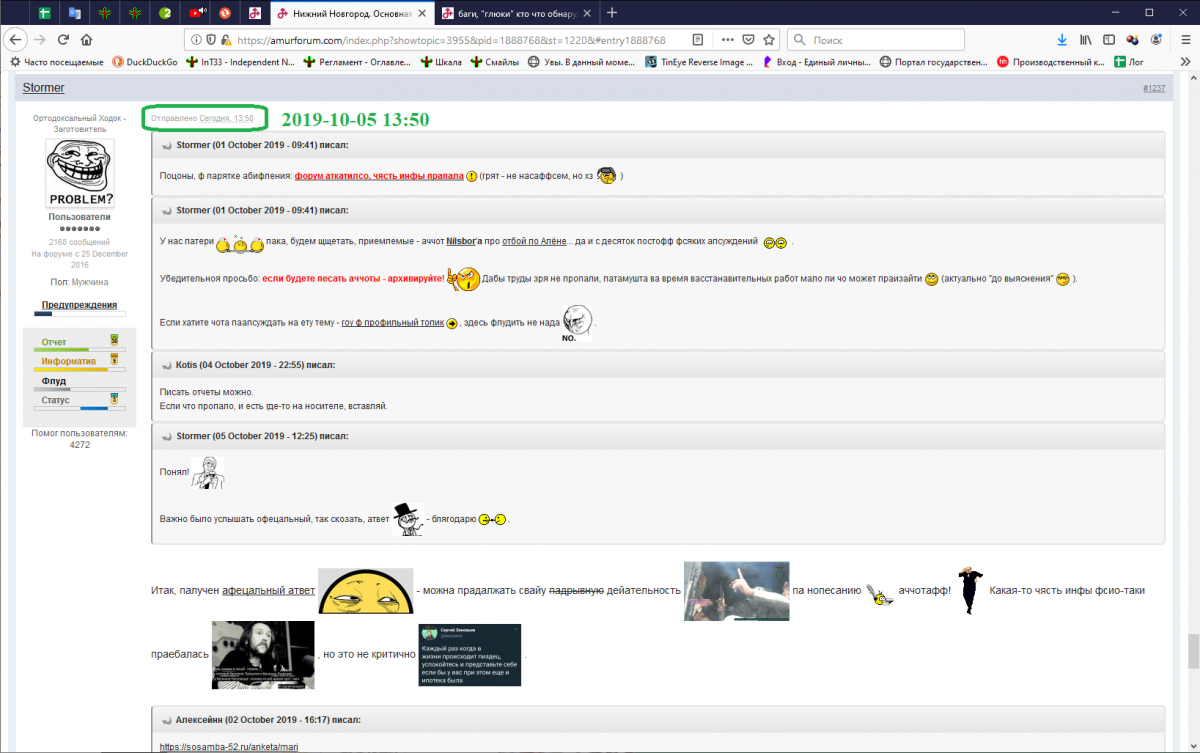1200x753 pixels.
Task: Open a new browser tab
Action: click(612, 13)
